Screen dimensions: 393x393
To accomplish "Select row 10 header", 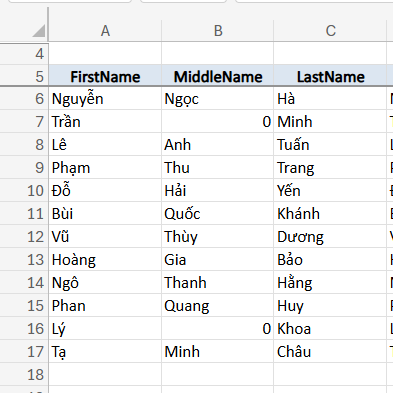I will coord(24,191).
